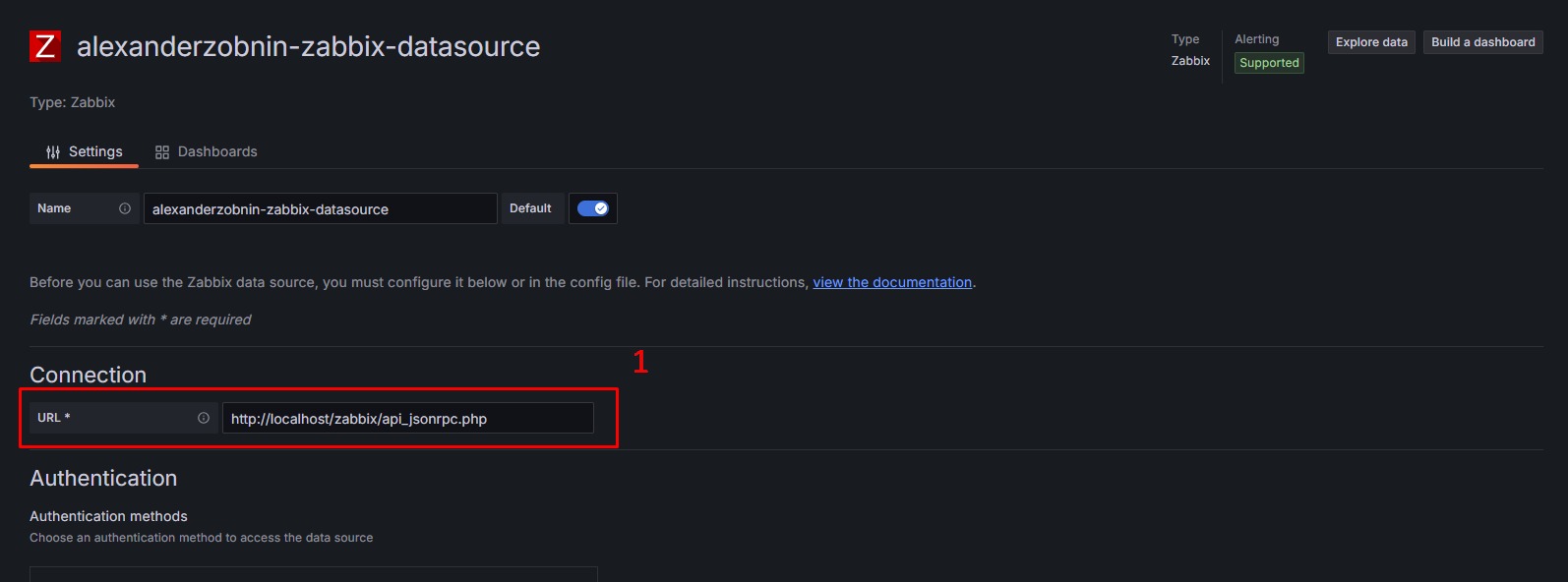
Task: Click the sliders icon on Settings tab
Action: click(x=53, y=152)
